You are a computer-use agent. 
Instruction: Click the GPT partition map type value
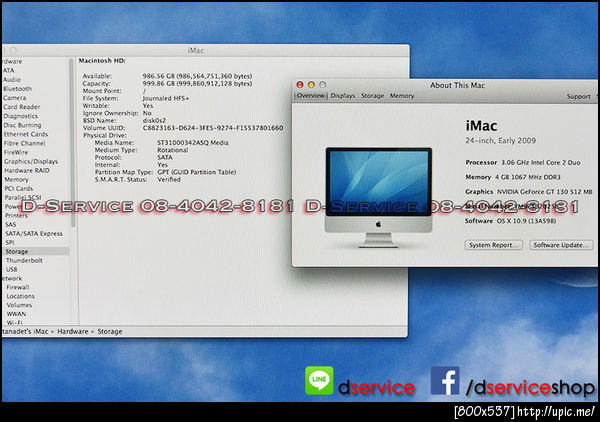(x=197, y=173)
